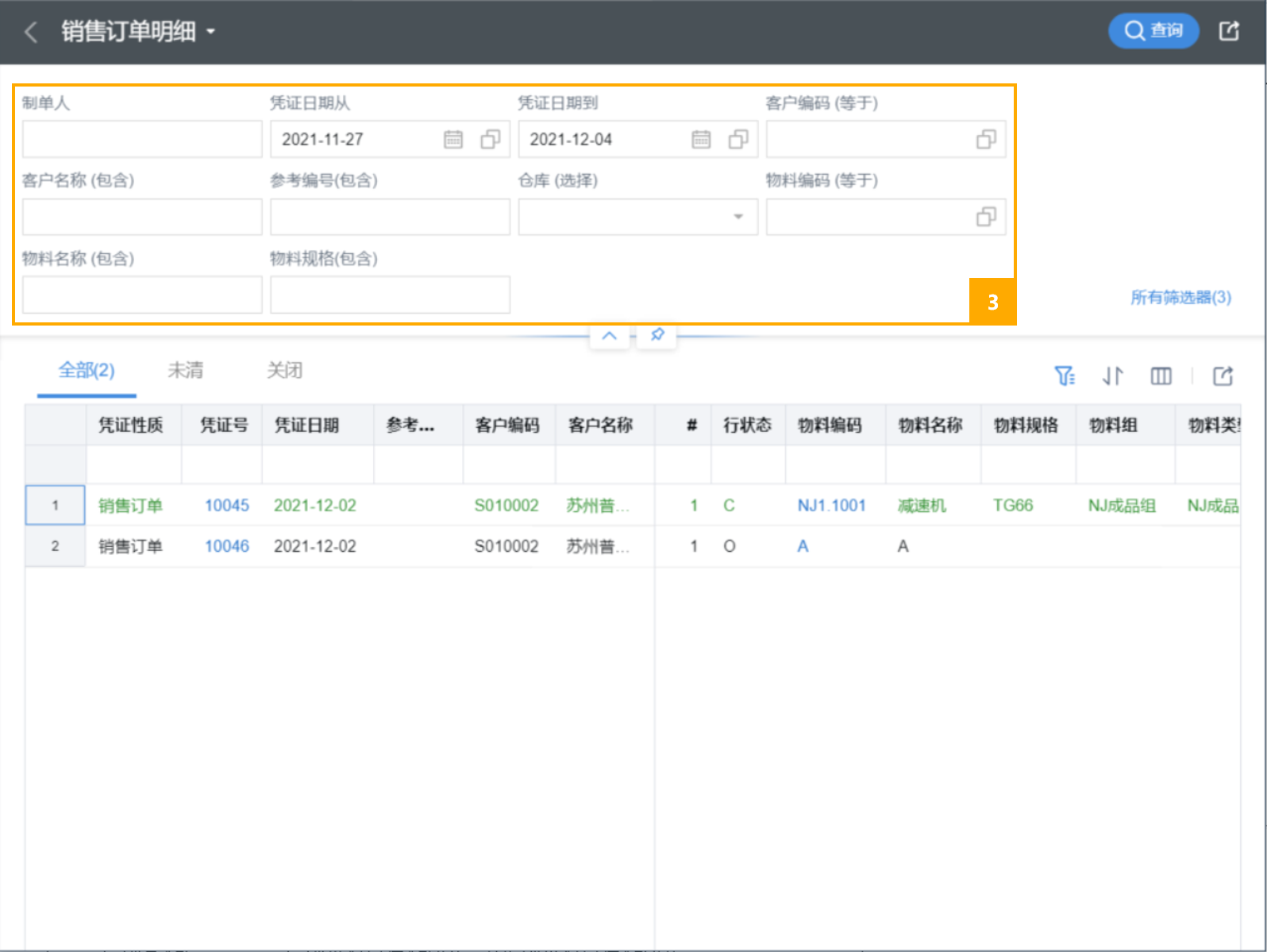Screen dimensions: 1267x952
Task: Open the table sort icon
Action: click(x=1112, y=376)
